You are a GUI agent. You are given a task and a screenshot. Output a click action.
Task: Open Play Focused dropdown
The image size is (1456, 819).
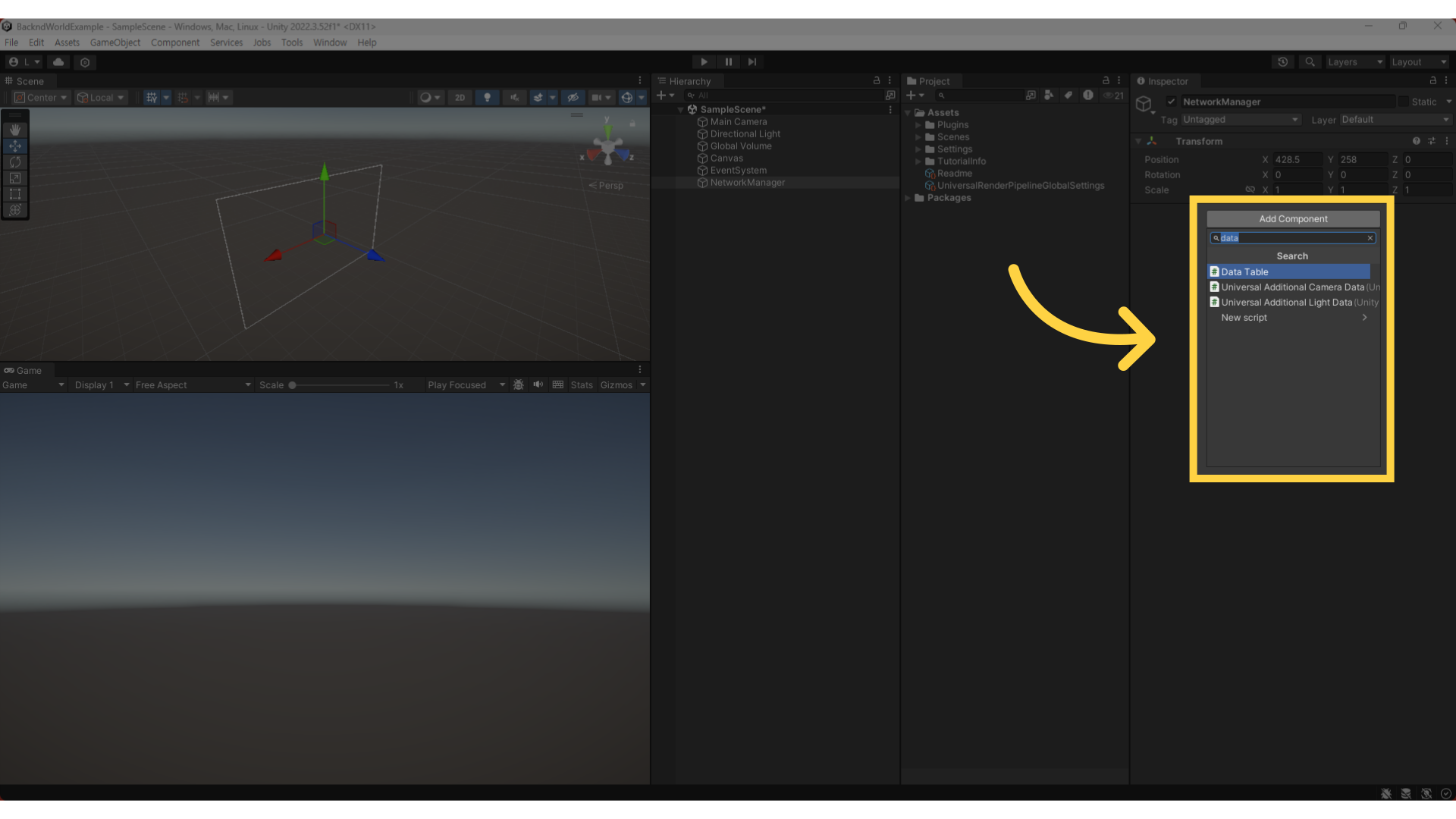click(x=466, y=385)
